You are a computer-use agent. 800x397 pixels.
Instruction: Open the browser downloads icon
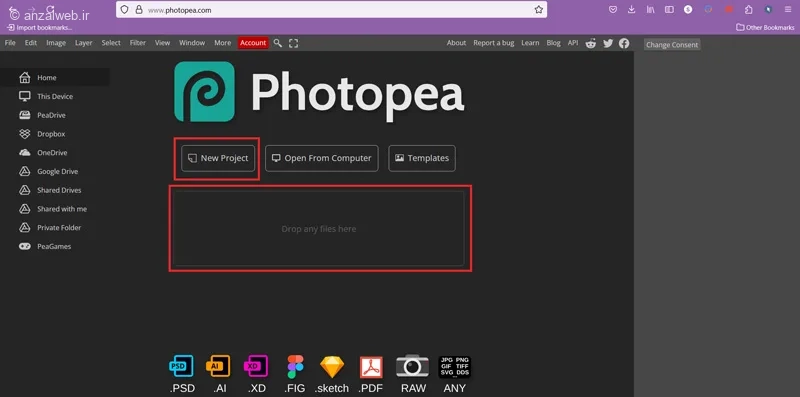[x=632, y=10]
